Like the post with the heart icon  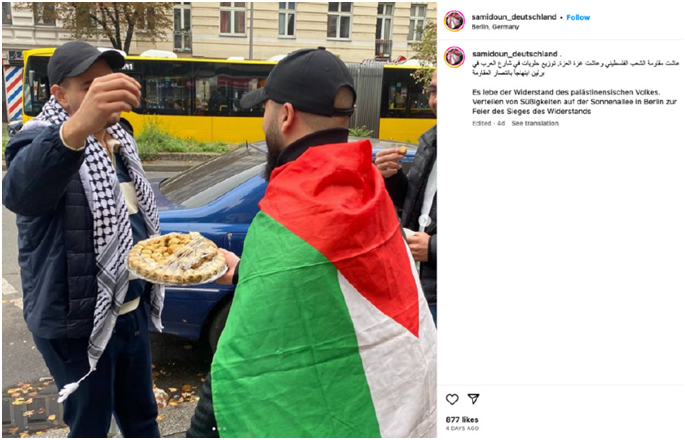452,399
